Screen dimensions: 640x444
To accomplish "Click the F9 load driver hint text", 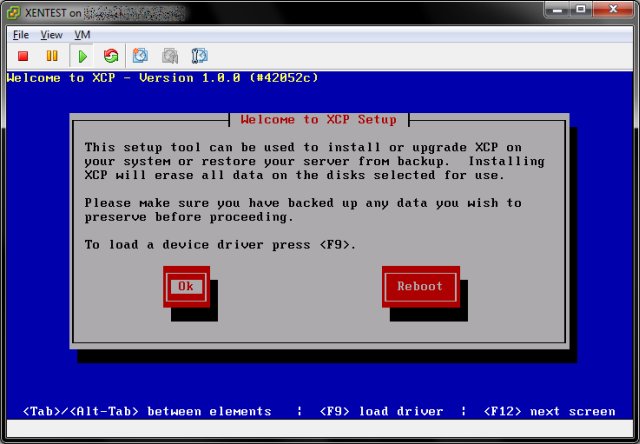I will [x=381, y=411].
